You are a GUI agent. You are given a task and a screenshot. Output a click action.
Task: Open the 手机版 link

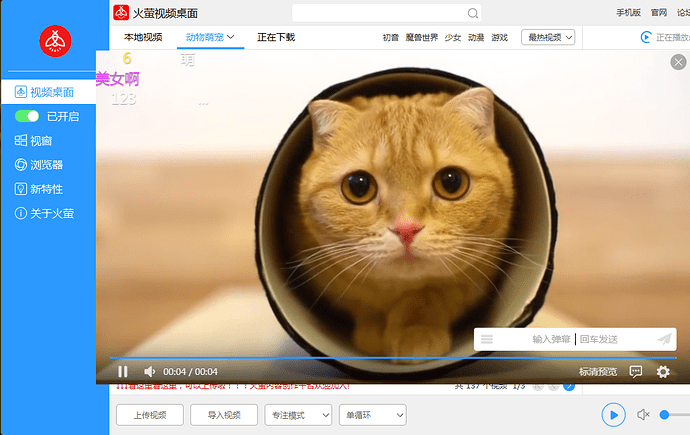coord(628,13)
